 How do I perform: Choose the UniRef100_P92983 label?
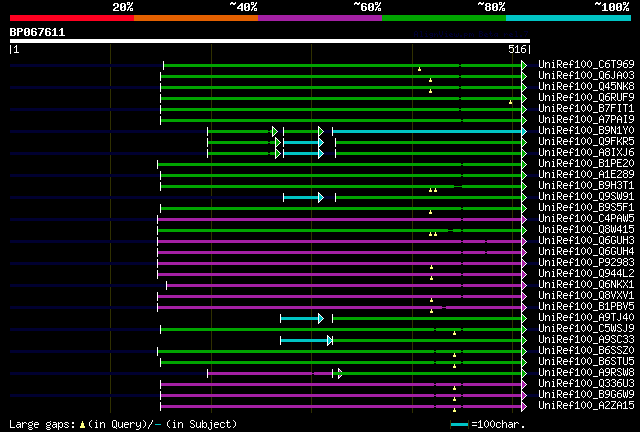click(x=586, y=263)
